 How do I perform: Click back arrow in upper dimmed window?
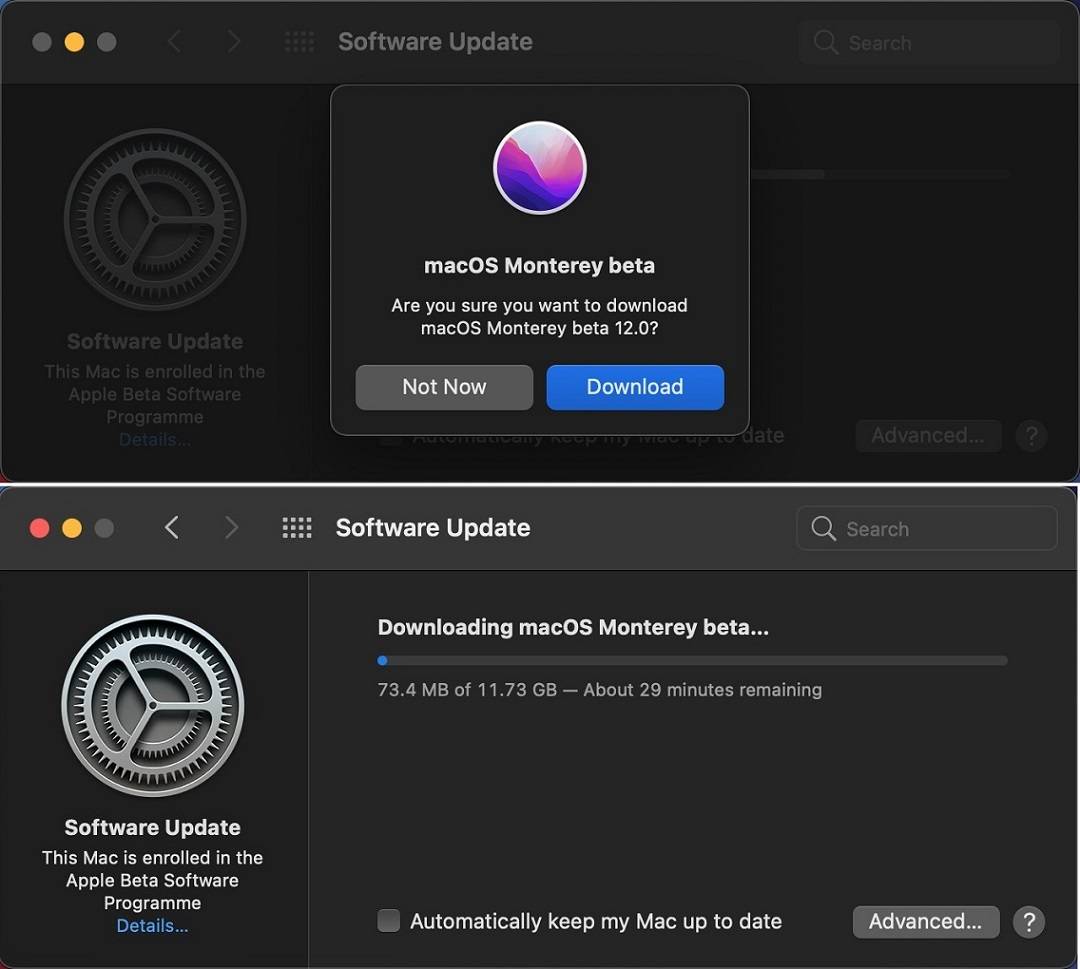(174, 41)
